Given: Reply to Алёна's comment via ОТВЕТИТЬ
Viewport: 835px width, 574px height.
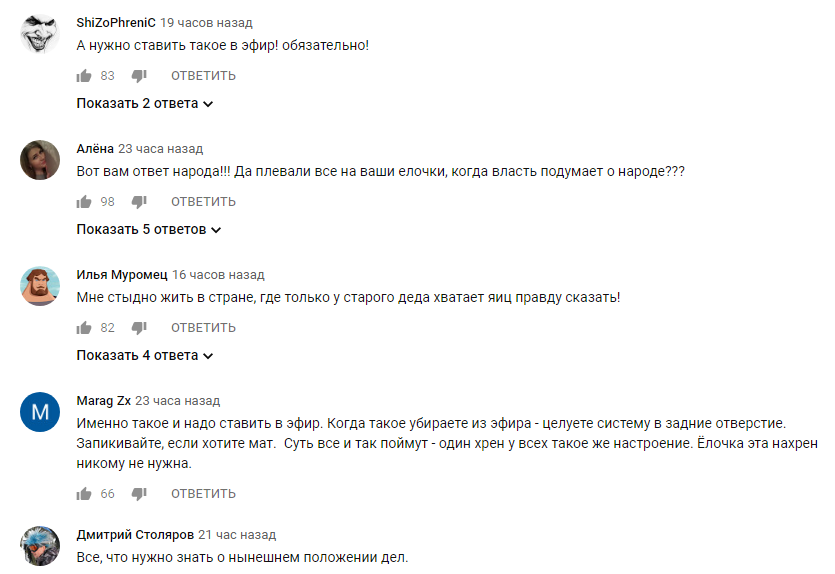Looking at the screenshot, I should point(203,202).
